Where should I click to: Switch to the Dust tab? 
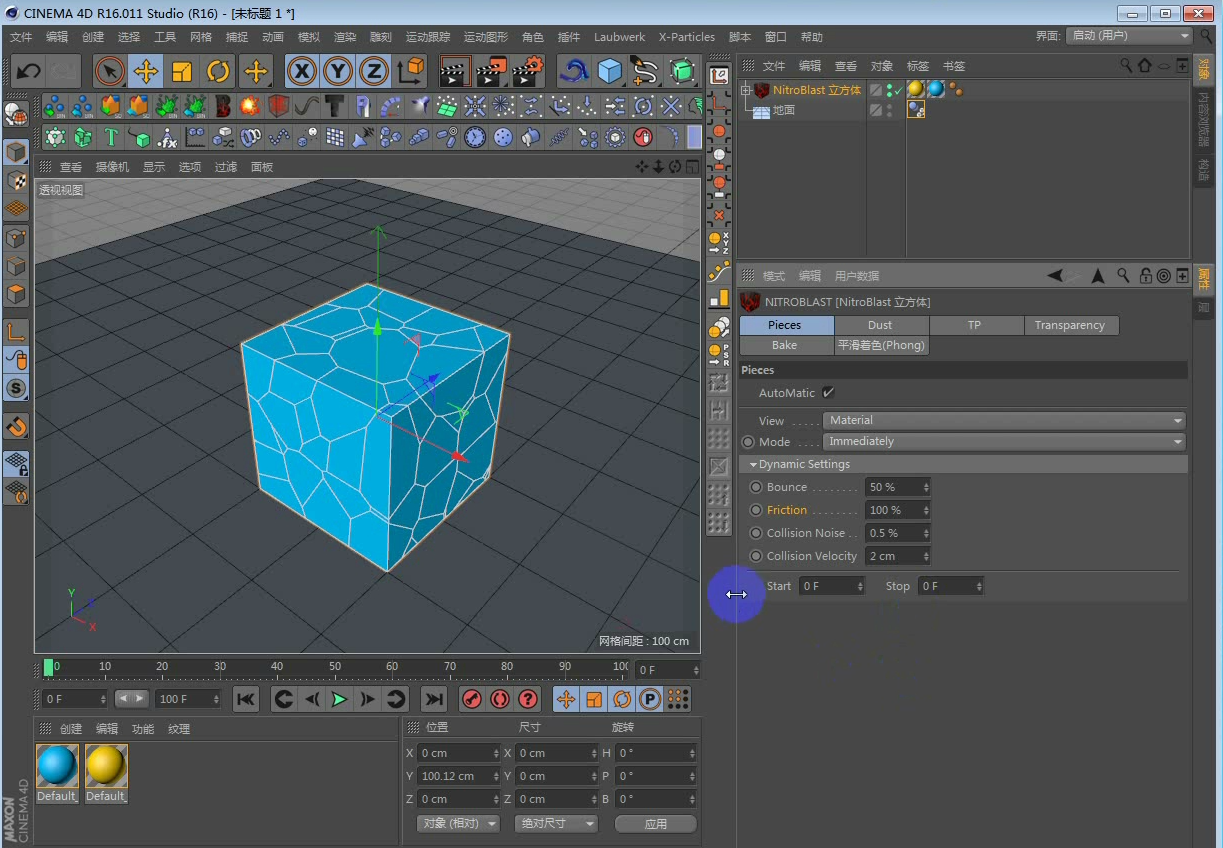(880, 325)
